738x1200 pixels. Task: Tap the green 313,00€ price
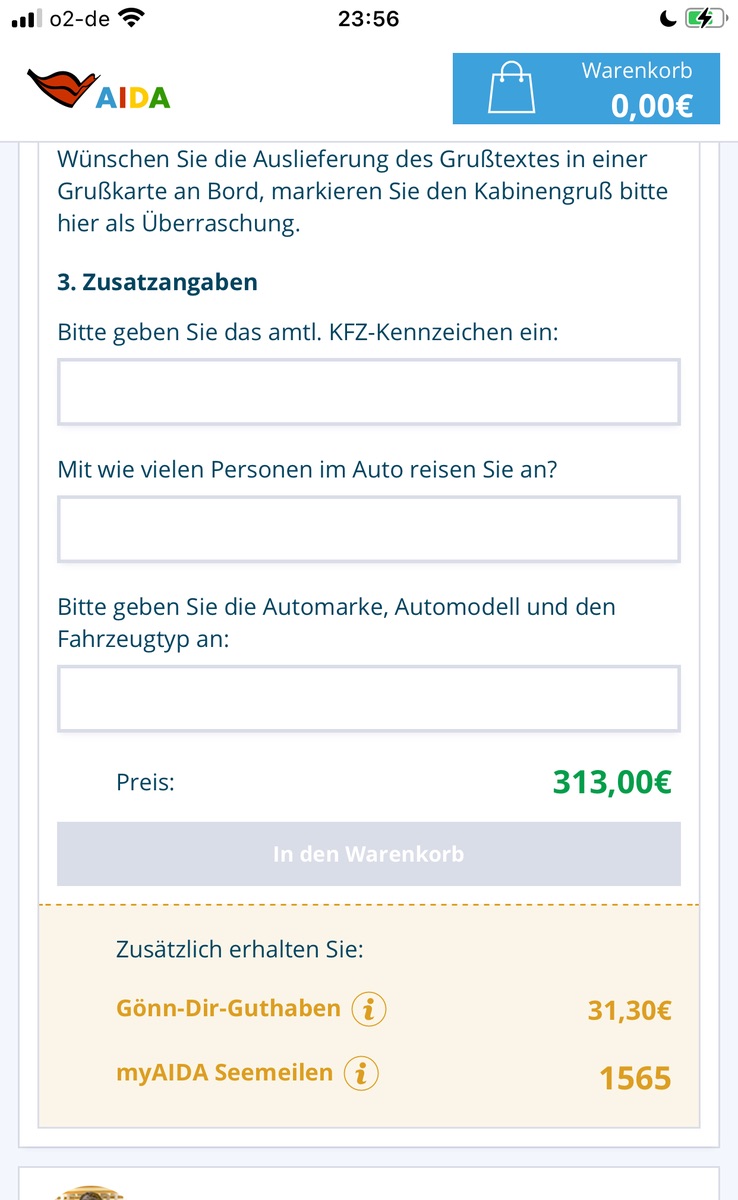611,782
